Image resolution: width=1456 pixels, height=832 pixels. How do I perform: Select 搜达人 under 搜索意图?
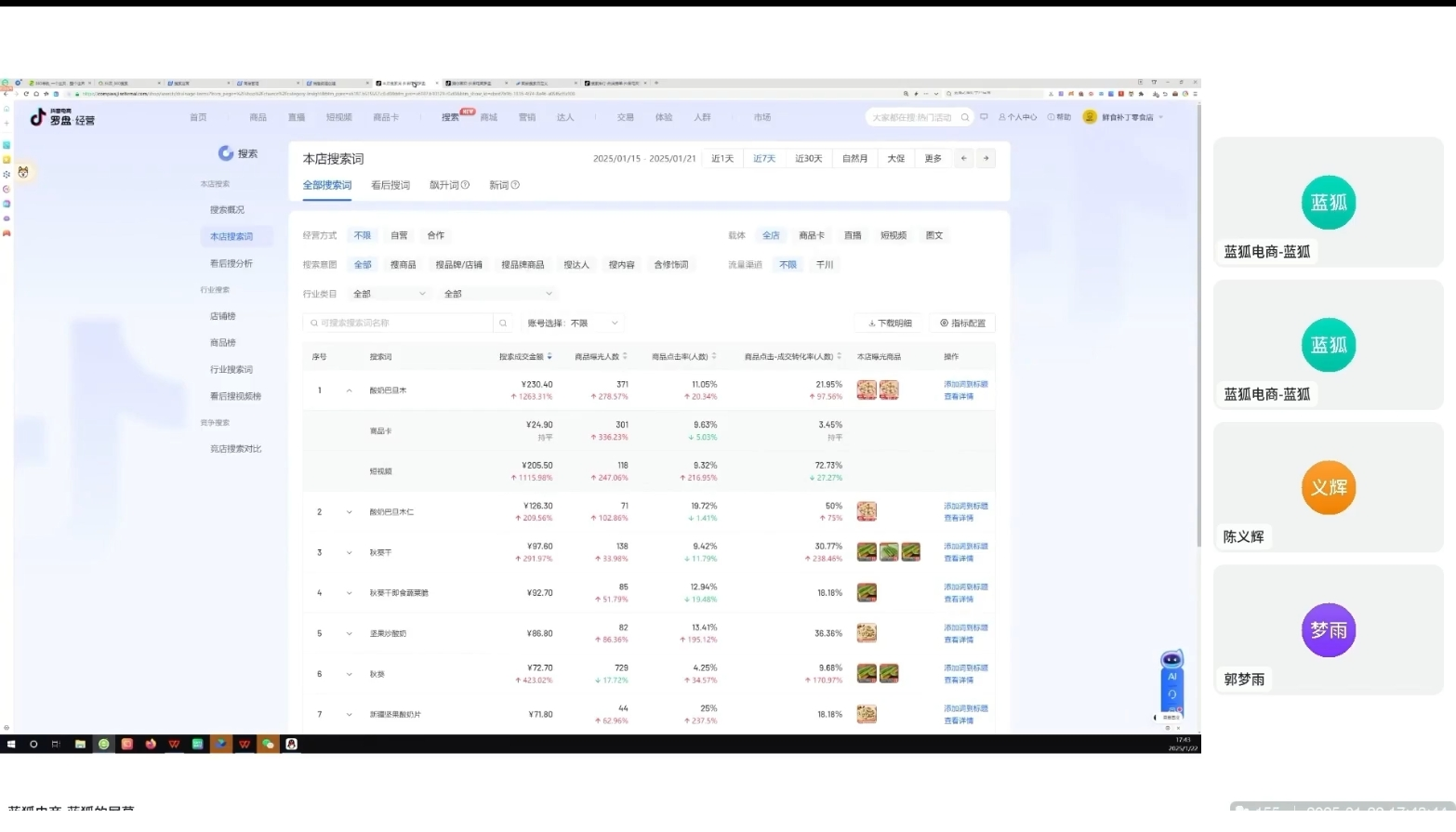click(576, 265)
